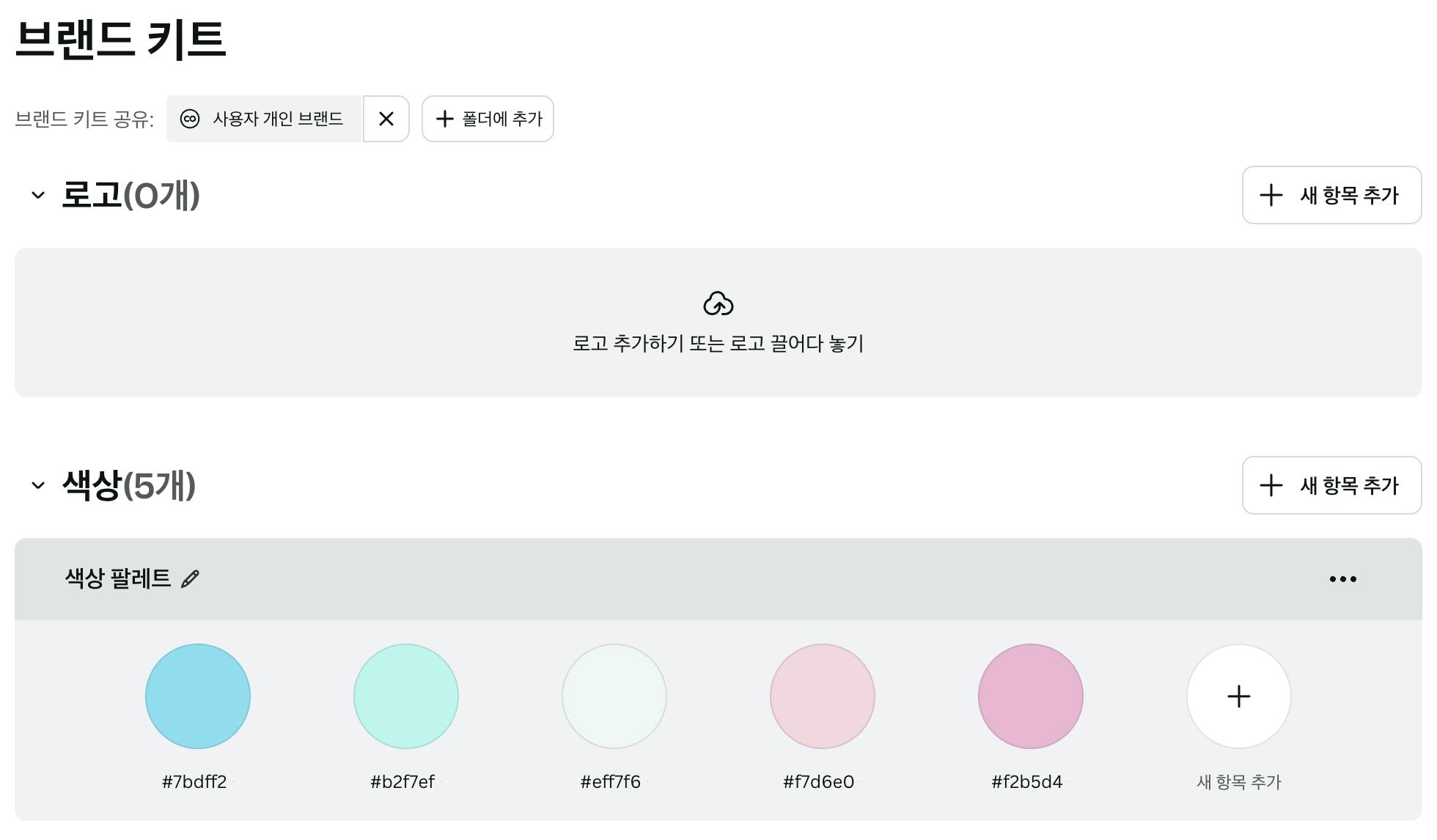Image resolution: width=1437 pixels, height=840 pixels.
Task: Click the cloud upload icon
Action: coord(718,303)
